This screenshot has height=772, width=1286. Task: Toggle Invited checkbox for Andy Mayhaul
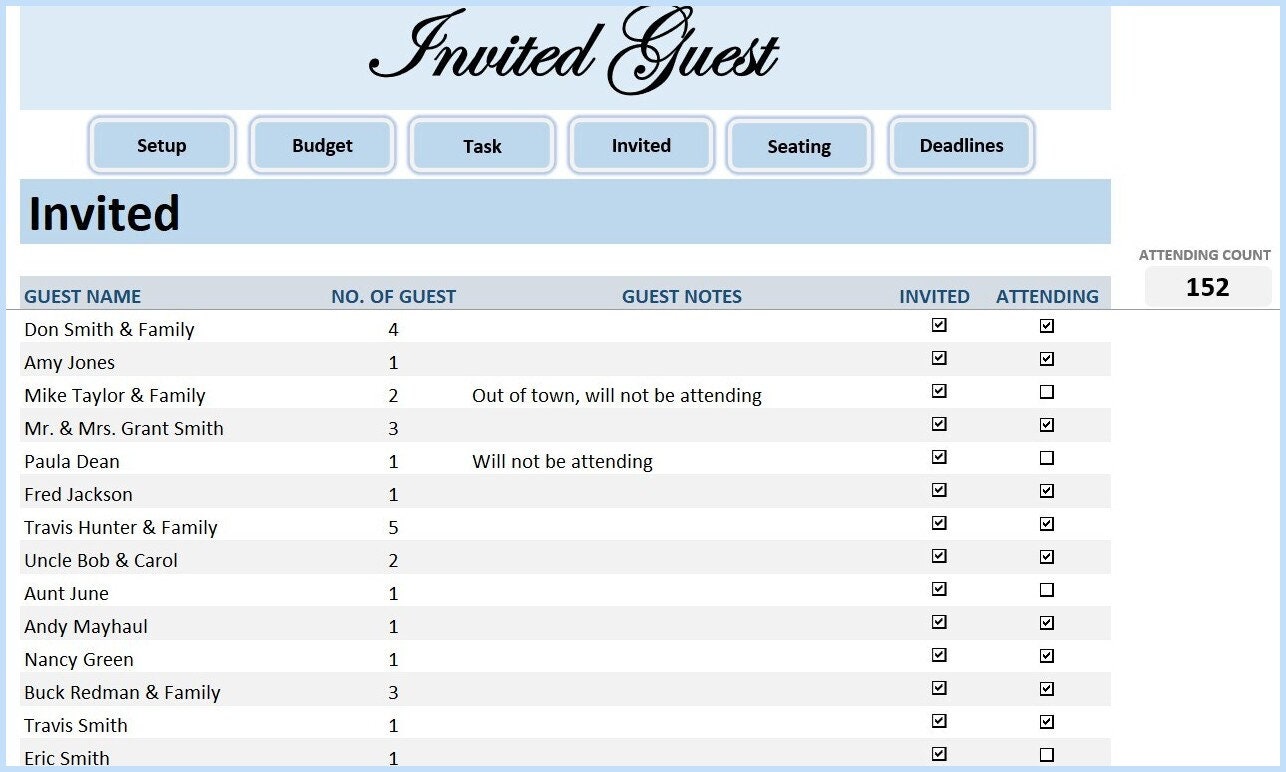click(939, 622)
